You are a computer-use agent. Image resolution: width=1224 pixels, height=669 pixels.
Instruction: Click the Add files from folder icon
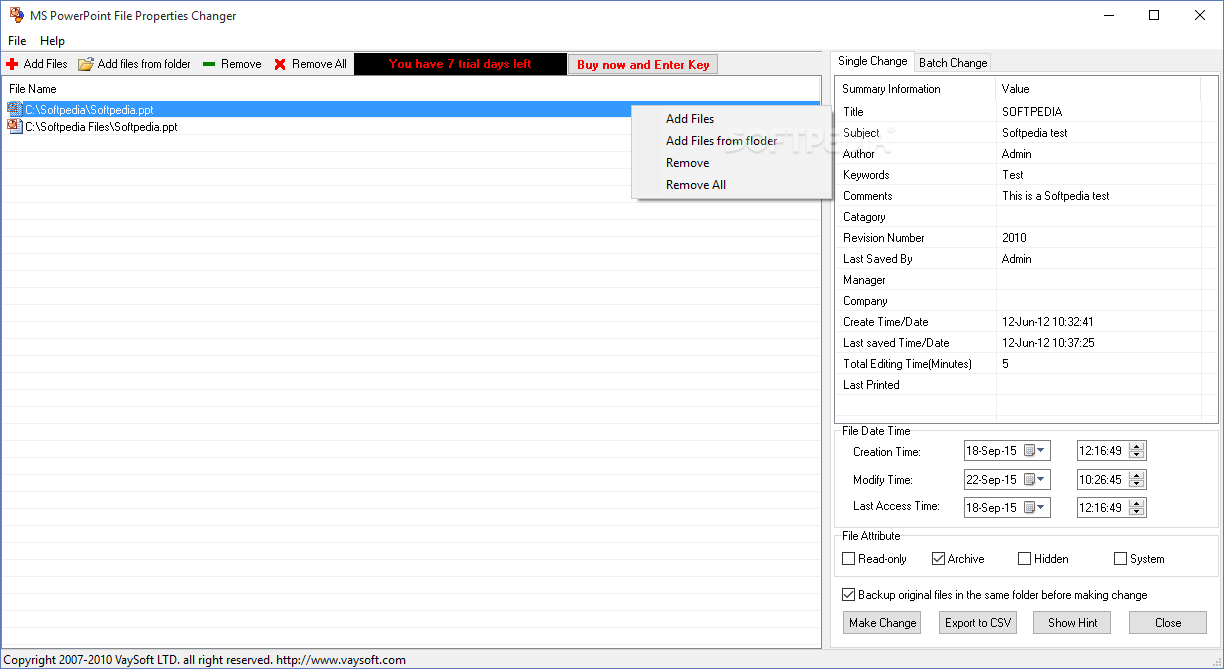86,64
